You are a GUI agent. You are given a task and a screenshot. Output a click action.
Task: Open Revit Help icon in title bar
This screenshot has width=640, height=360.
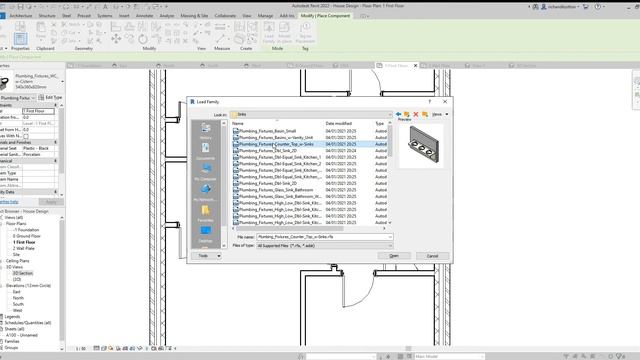pos(598,7)
